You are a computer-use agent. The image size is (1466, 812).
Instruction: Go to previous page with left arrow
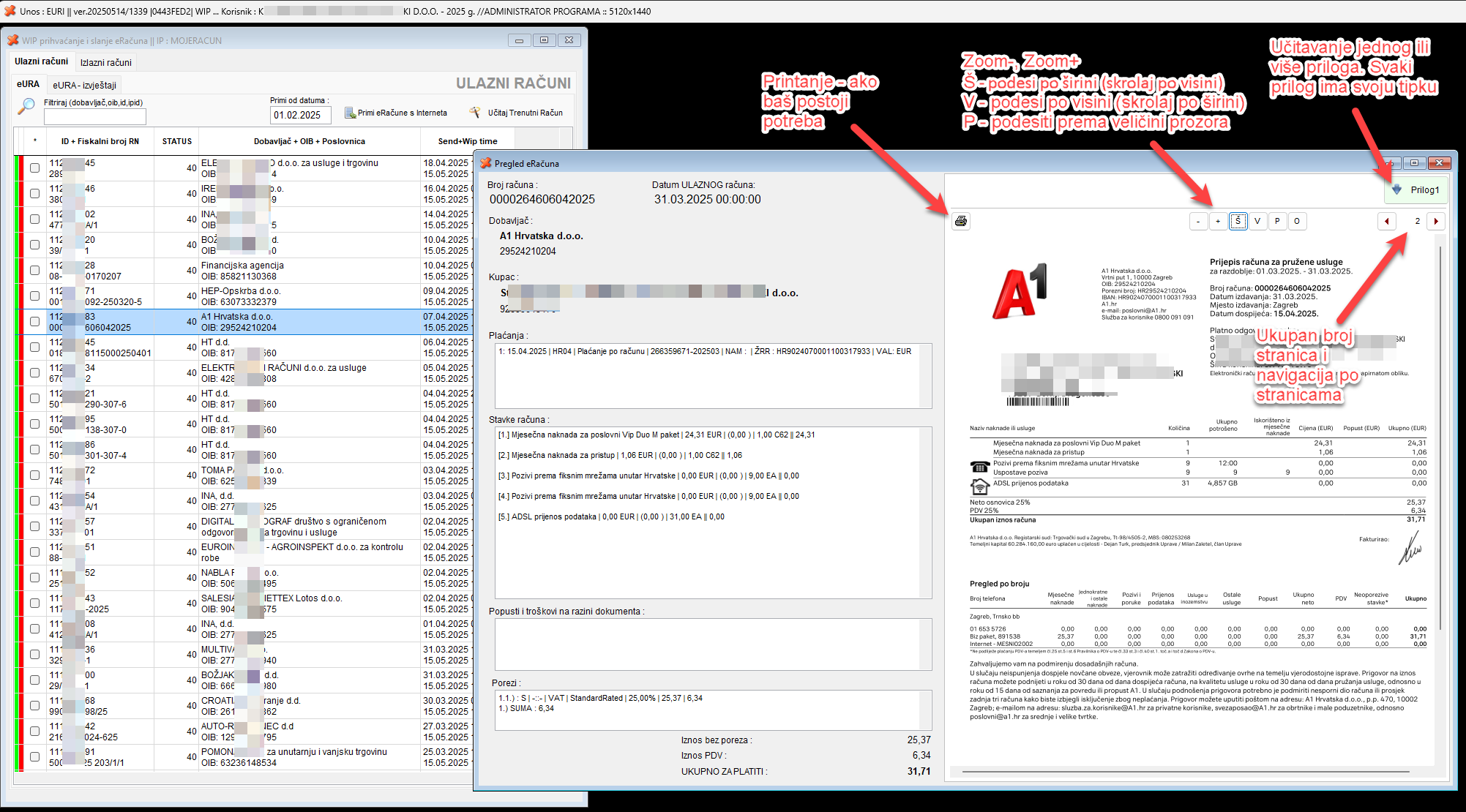[1386, 221]
